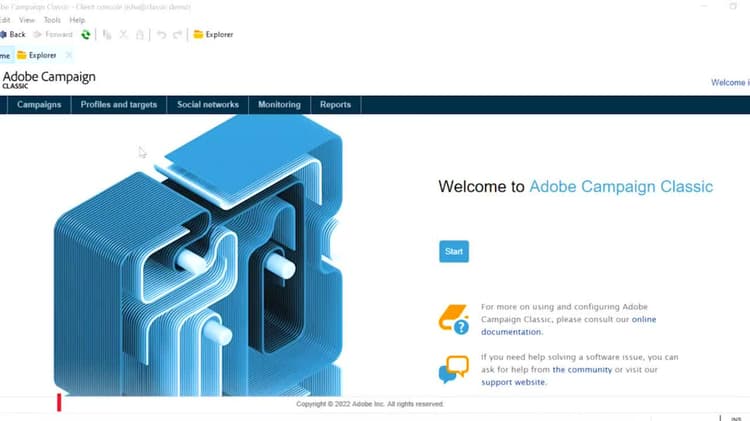Viewport: 750px width, 421px height.
Task: Click the online documentation help icon
Action: pyautogui.click(x=453, y=320)
